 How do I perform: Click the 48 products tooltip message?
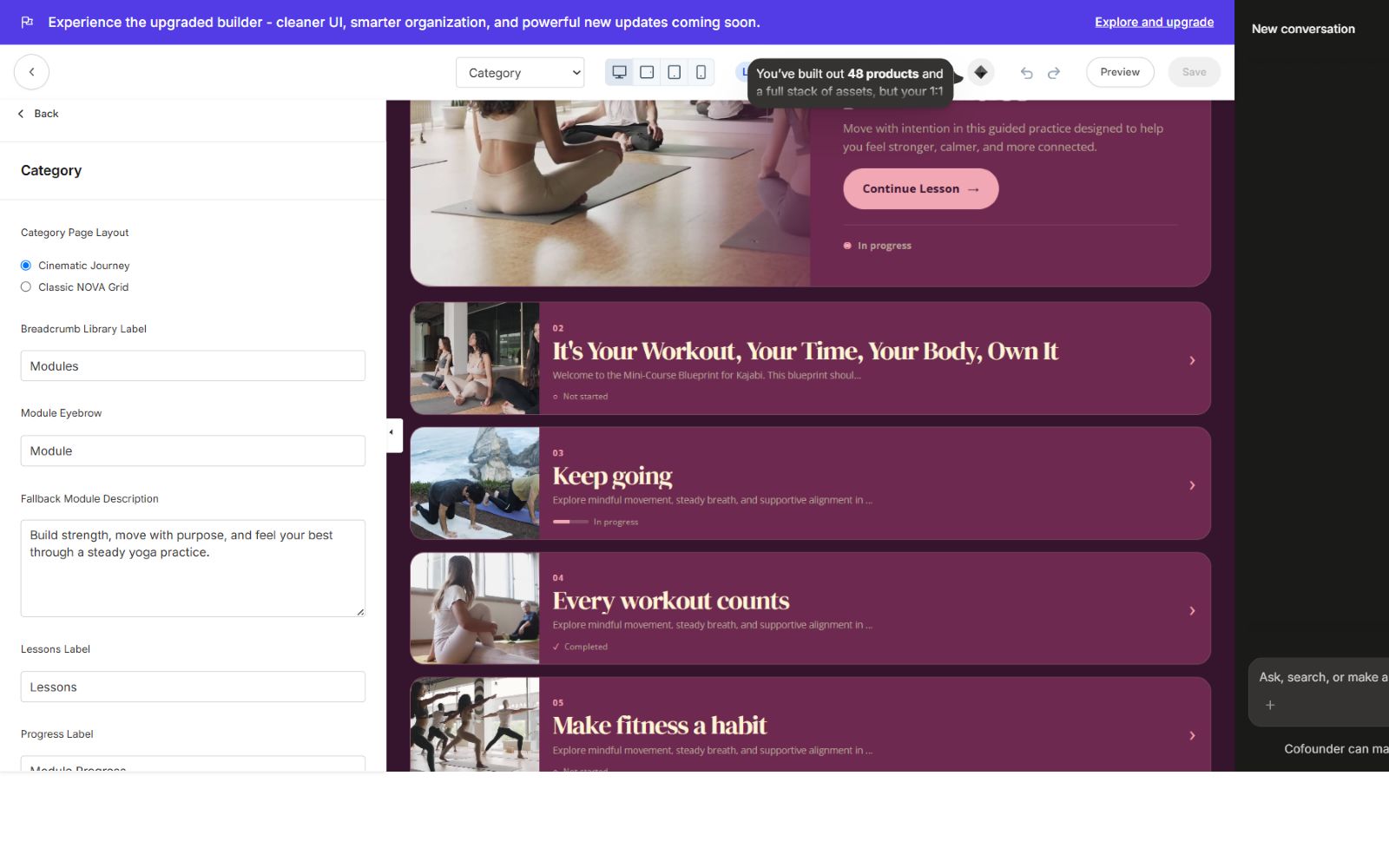pos(850,82)
